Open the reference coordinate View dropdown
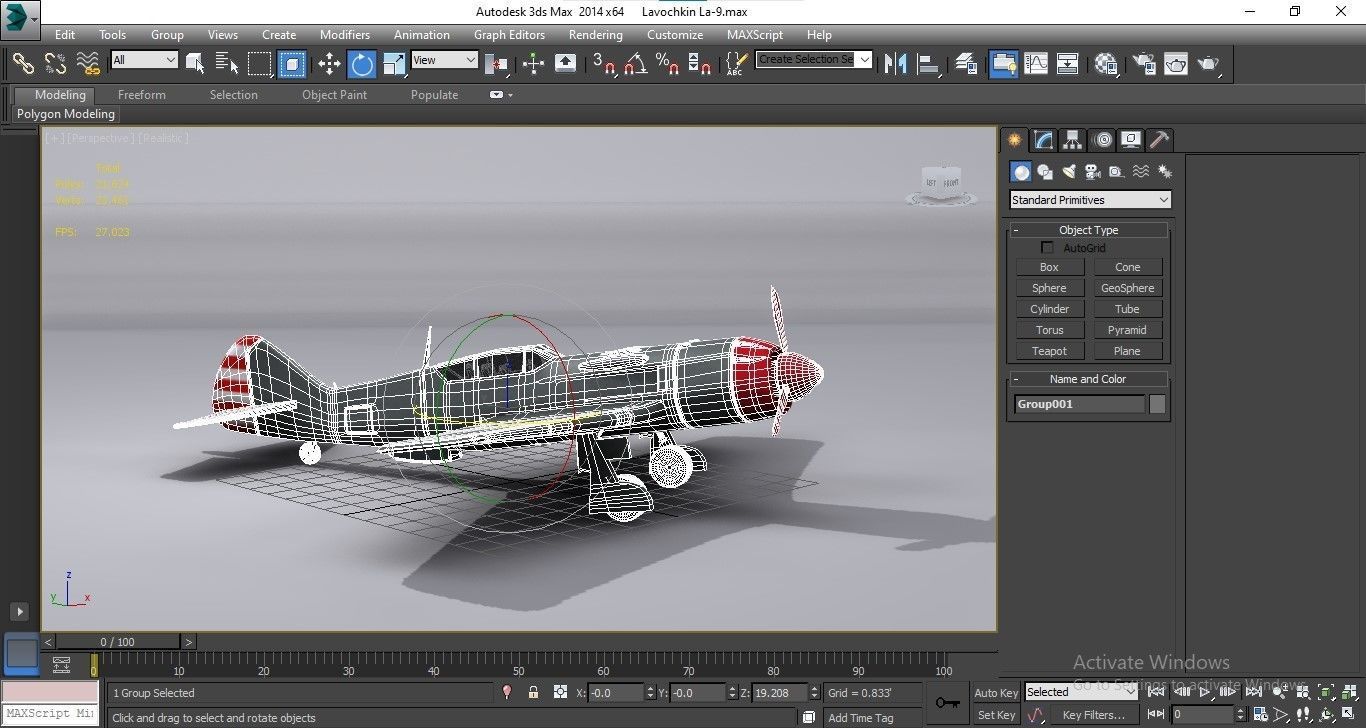The width and height of the screenshot is (1366, 728). [x=444, y=60]
